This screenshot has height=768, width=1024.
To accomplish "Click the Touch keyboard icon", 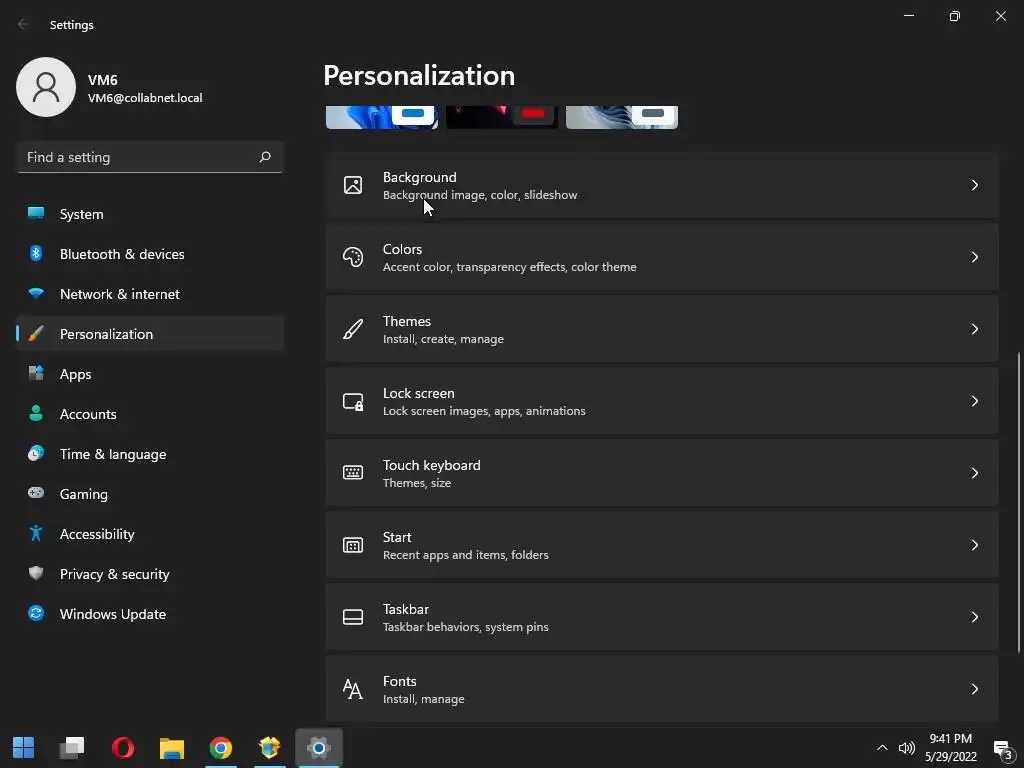I will pos(353,473).
